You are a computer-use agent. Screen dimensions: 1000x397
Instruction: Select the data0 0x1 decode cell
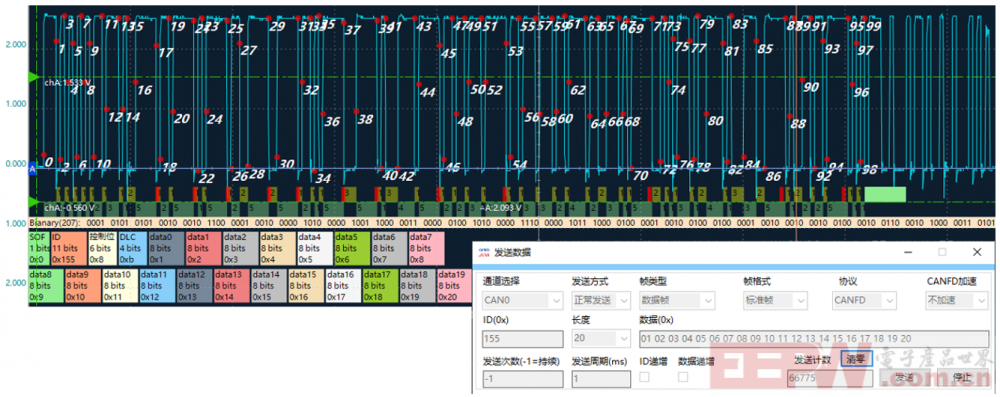point(166,248)
